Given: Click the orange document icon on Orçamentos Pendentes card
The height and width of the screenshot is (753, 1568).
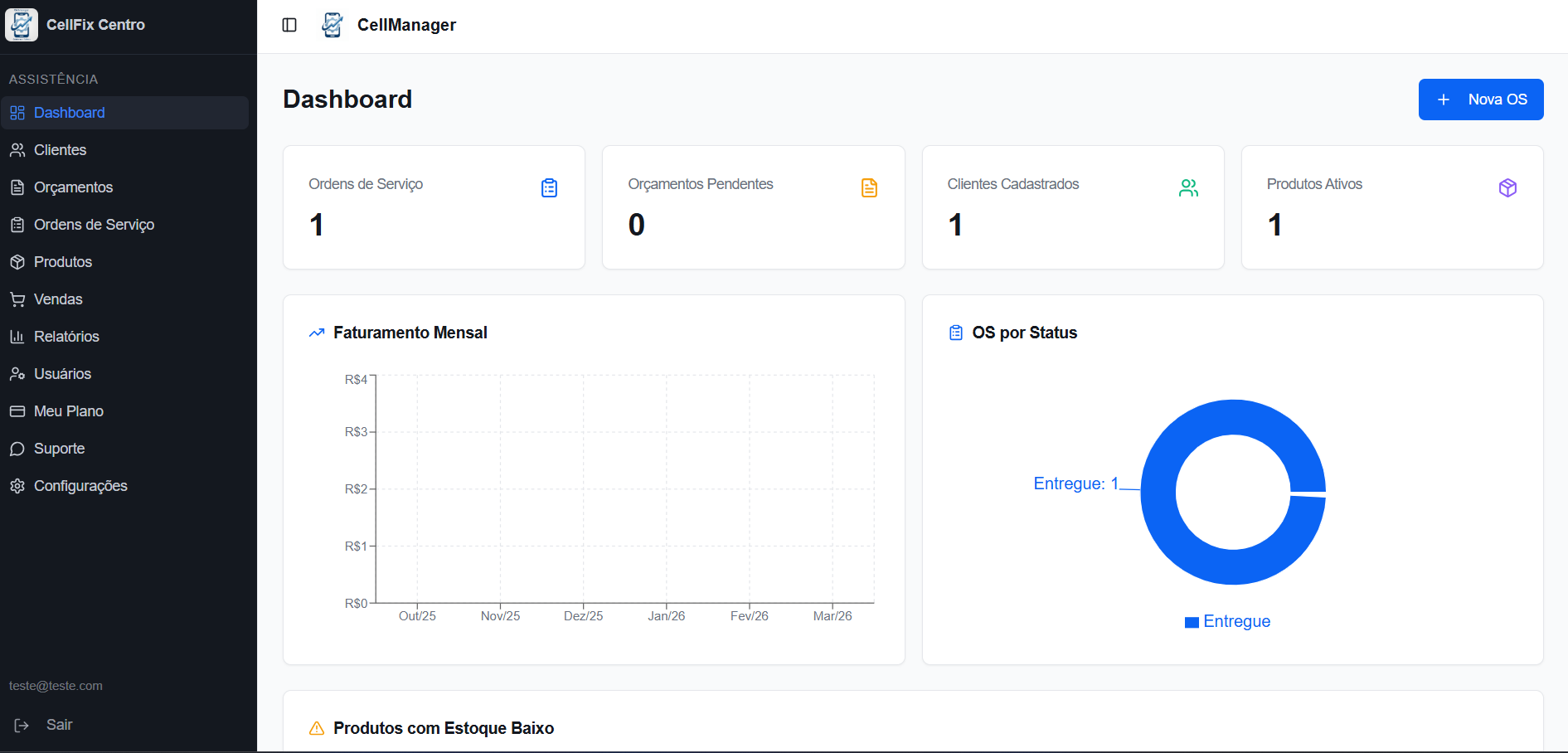Looking at the screenshot, I should (x=869, y=188).
